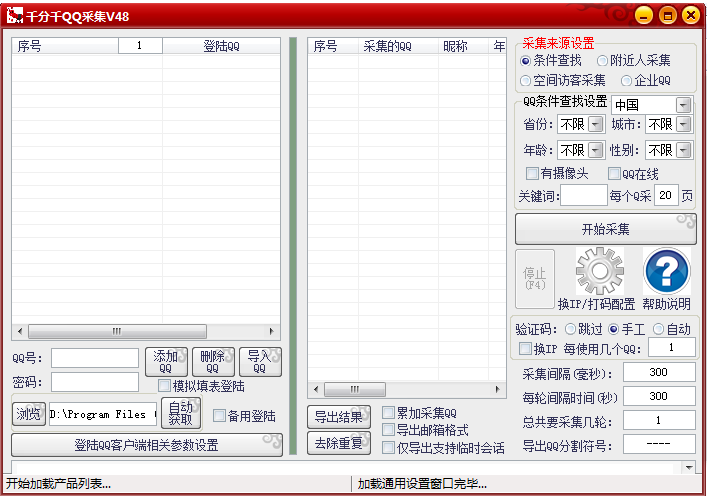
Task: Click the results list horizontal scrollbar thumb
Action: 355,389
